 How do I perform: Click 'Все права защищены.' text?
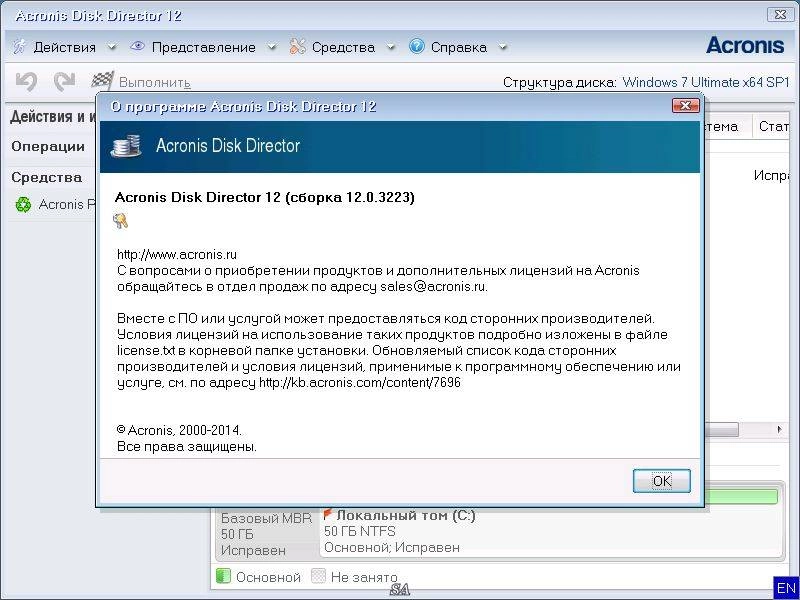[187, 447]
